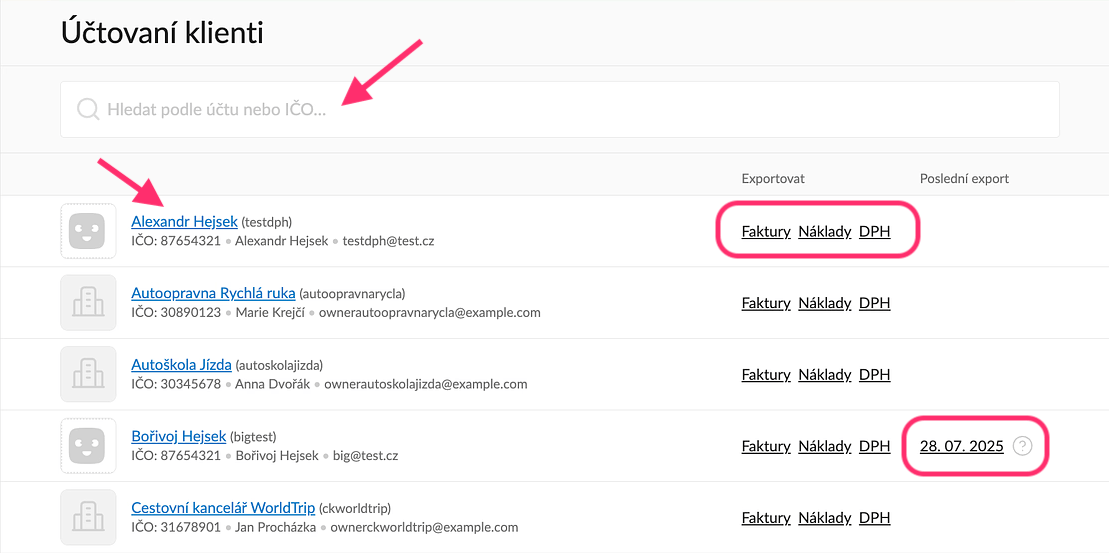Export Faktury for Alexandr Hejsek

pyautogui.click(x=766, y=231)
